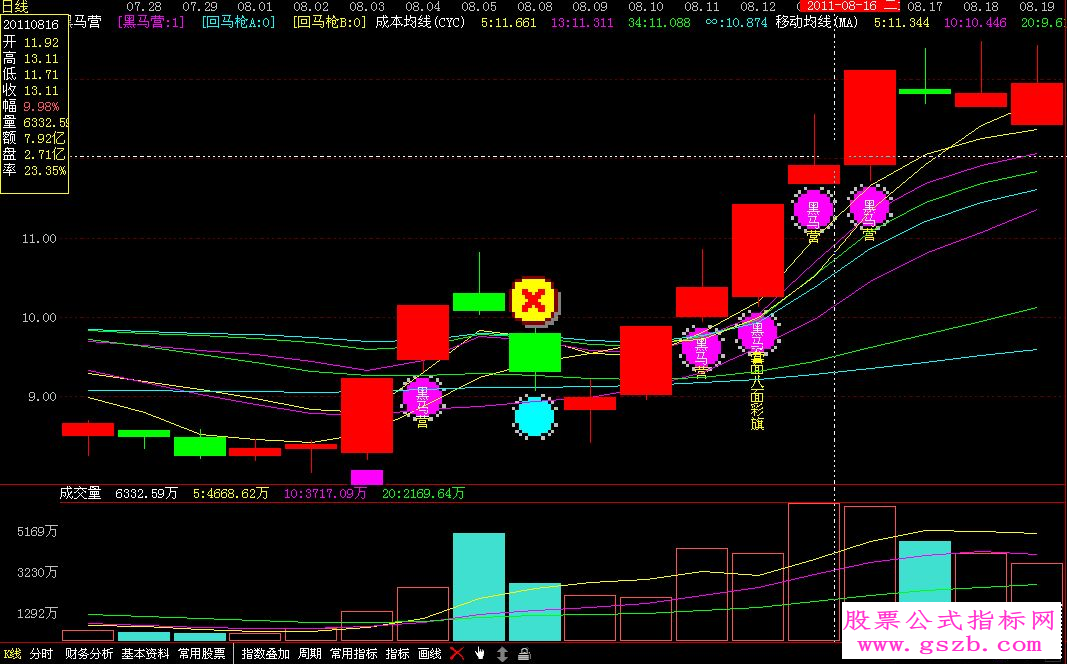Click the 20110816 date in info box
This screenshot has height=664, width=1067.
[x=31, y=23]
